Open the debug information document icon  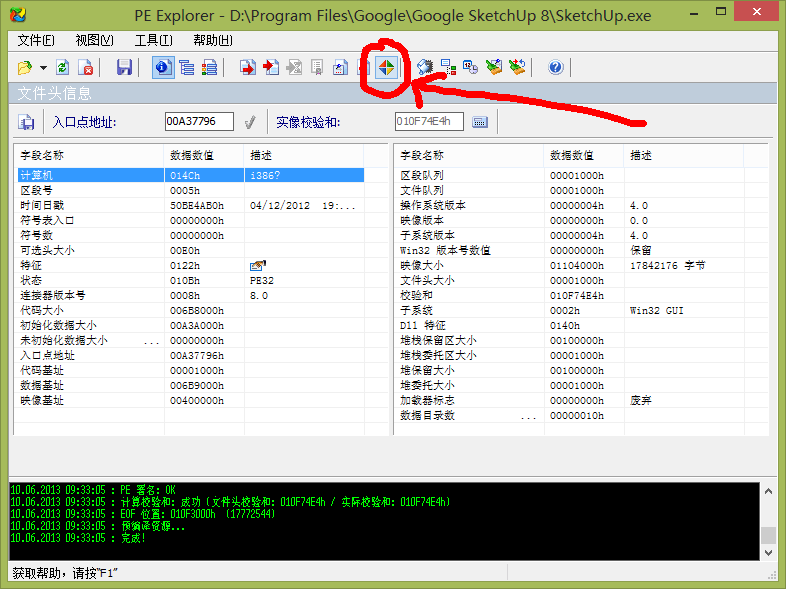coord(340,67)
